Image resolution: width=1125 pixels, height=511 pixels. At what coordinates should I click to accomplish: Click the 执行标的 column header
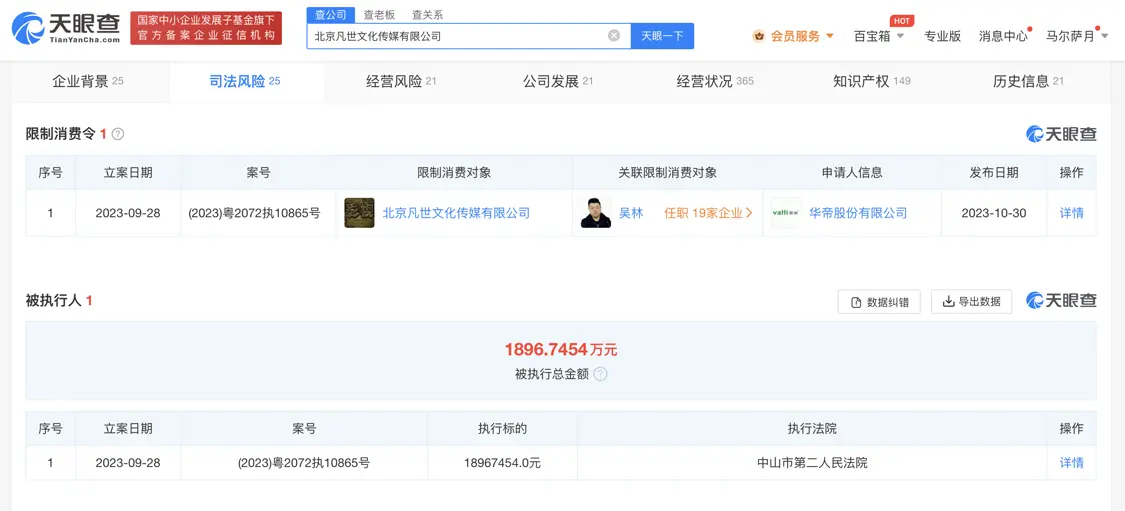(502, 428)
